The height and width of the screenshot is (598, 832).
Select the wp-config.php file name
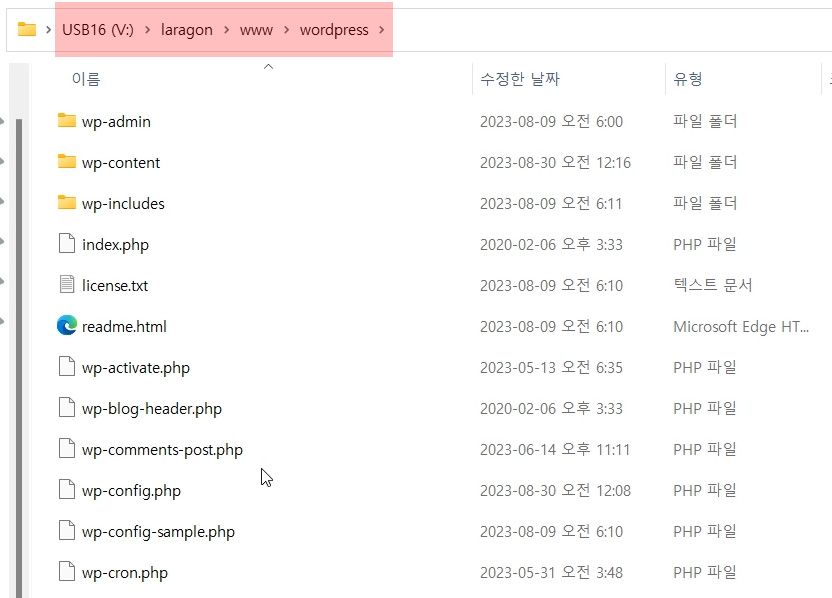click(x=131, y=491)
